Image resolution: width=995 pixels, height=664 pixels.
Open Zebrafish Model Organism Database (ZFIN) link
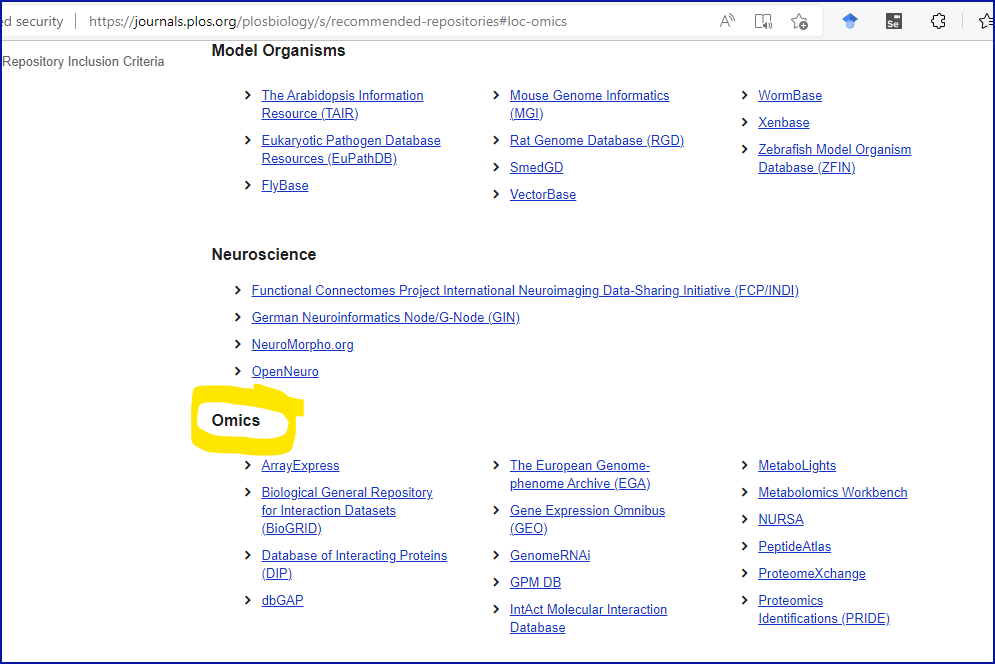point(834,159)
